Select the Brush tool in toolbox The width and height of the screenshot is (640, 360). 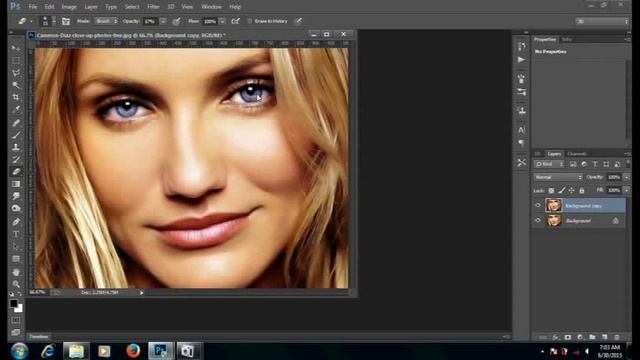pos(16,135)
